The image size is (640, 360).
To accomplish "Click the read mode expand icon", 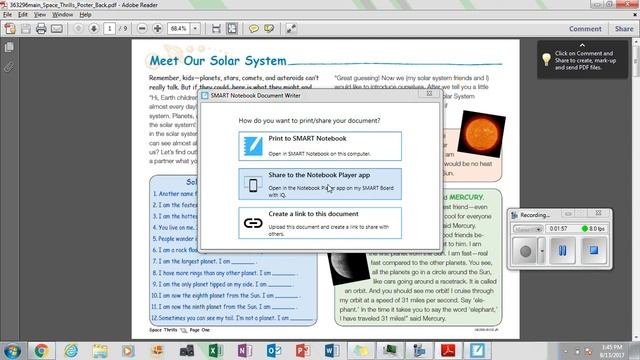I will coord(291,29).
